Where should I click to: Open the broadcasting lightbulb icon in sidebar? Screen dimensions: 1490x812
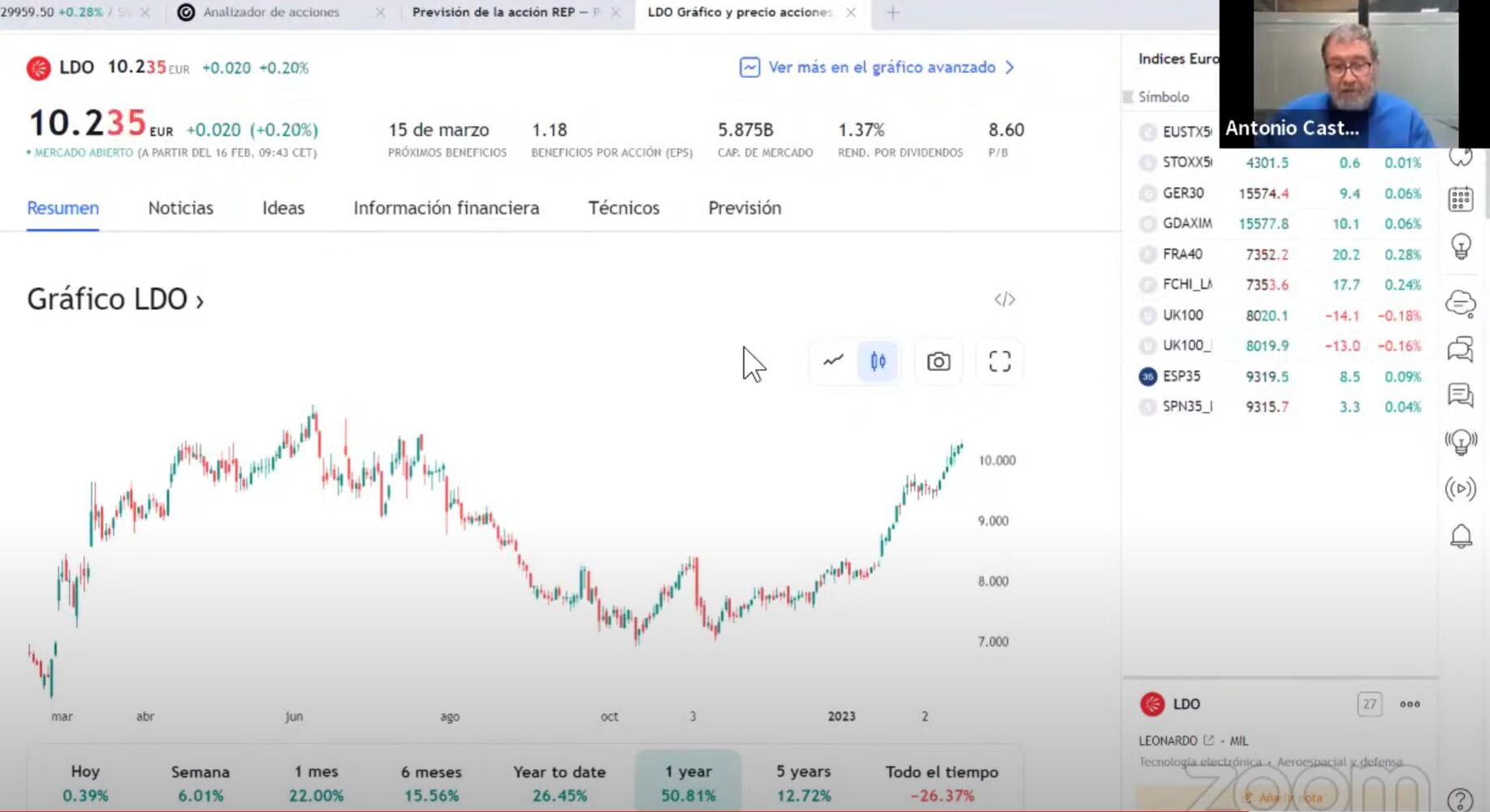(1460, 443)
